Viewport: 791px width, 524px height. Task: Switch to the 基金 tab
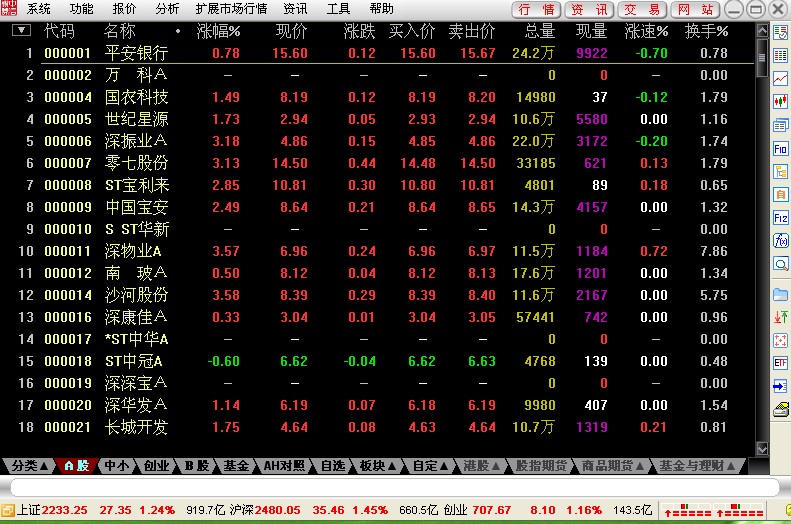click(x=237, y=466)
